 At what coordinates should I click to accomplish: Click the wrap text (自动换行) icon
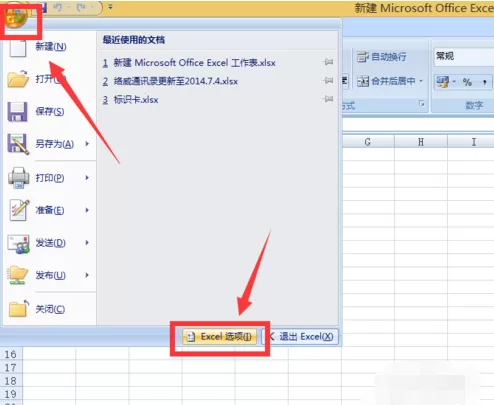363,57
